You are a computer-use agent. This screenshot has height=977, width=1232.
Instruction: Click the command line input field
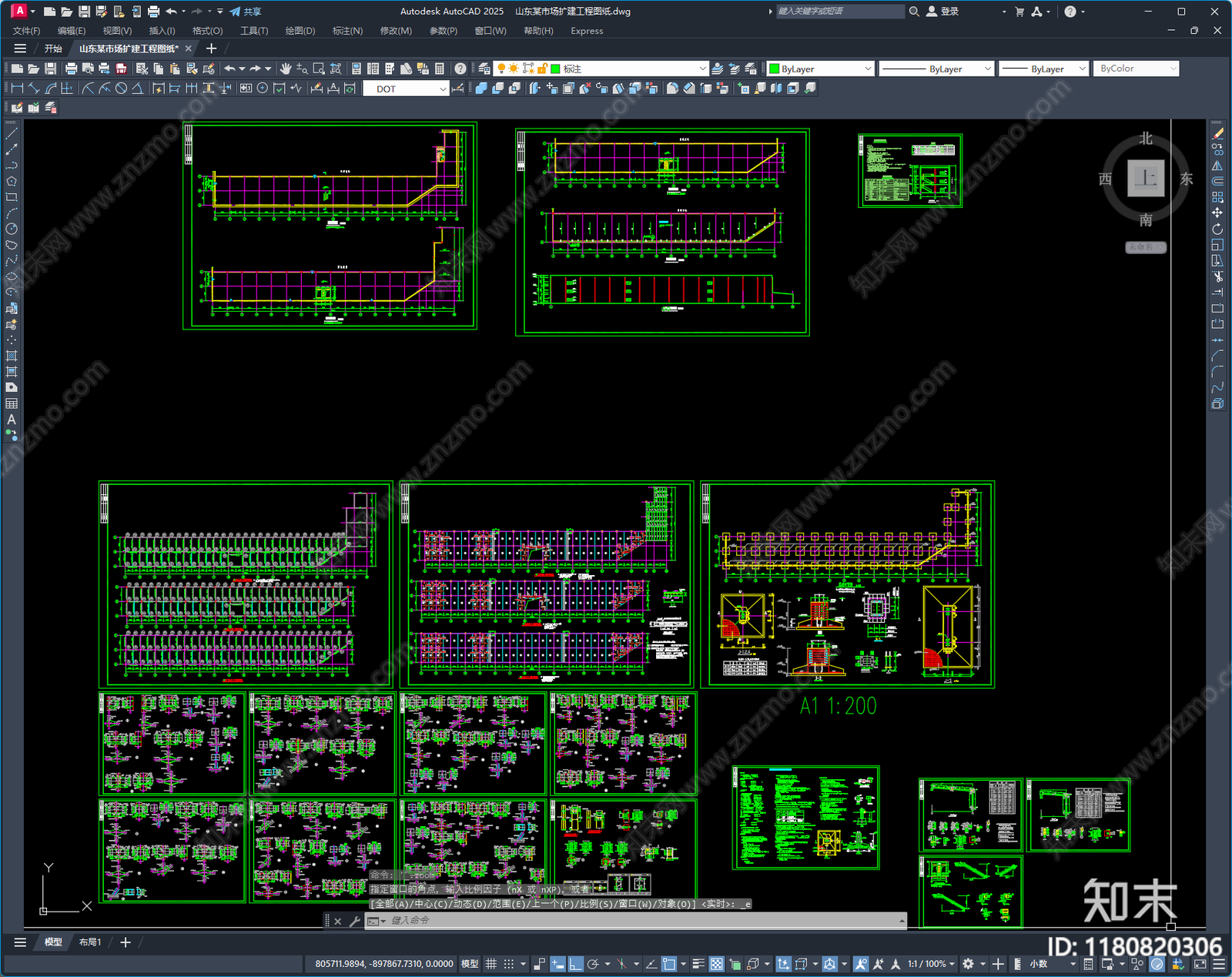click(643, 921)
